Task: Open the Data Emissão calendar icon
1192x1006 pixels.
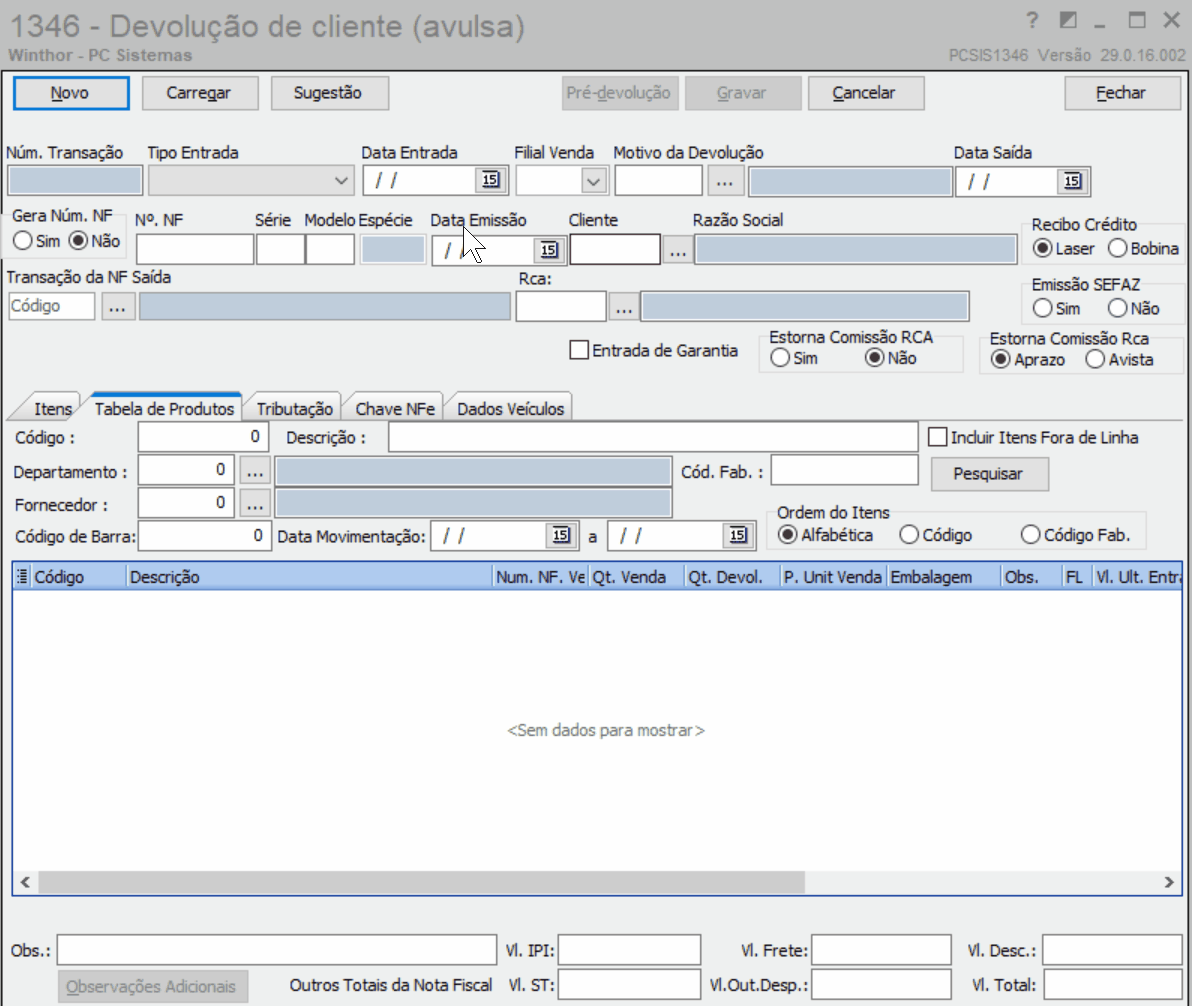Action: pyautogui.click(x=548, y=250)
